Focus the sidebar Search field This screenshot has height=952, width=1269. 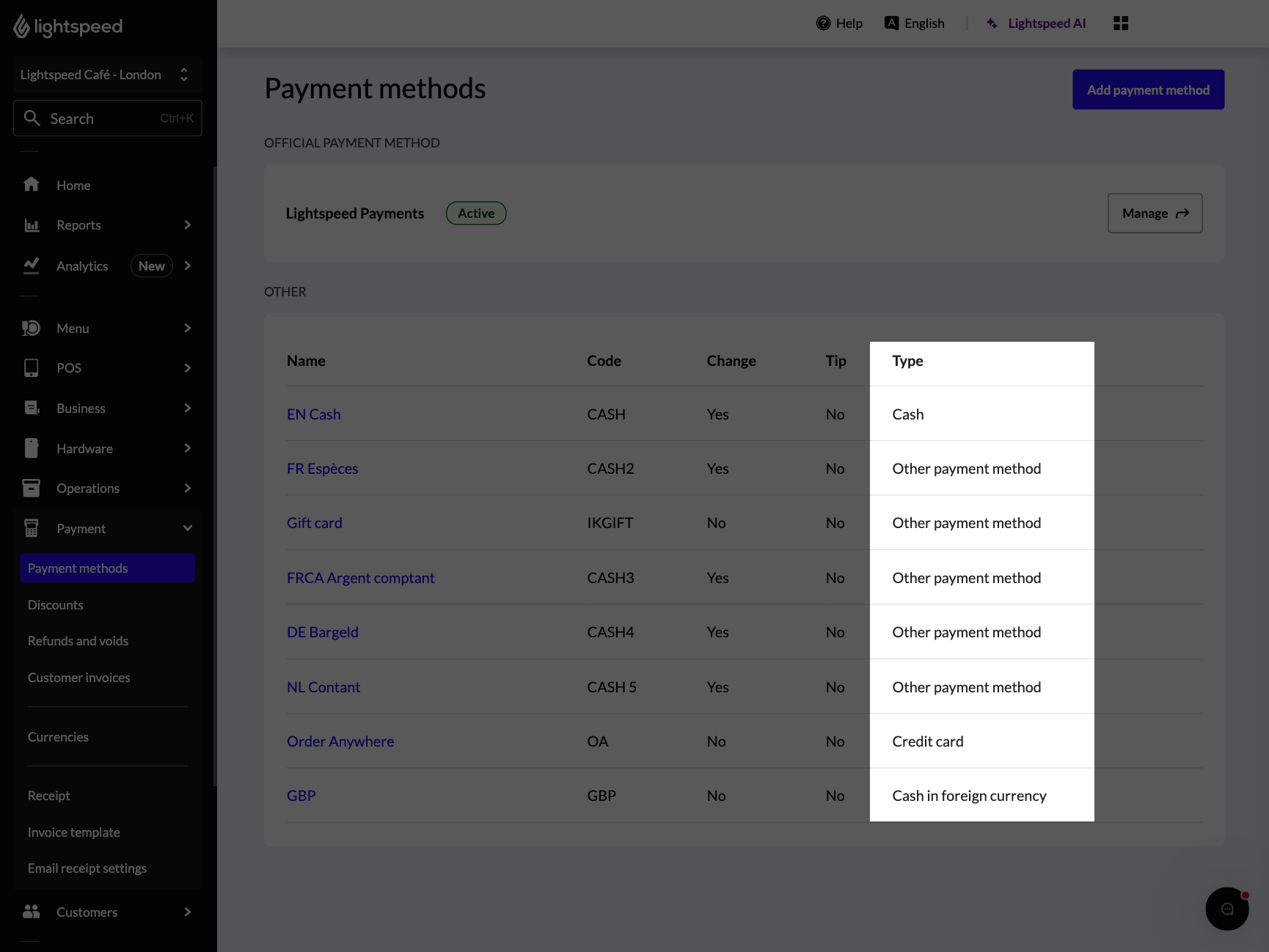click(107, 118)
